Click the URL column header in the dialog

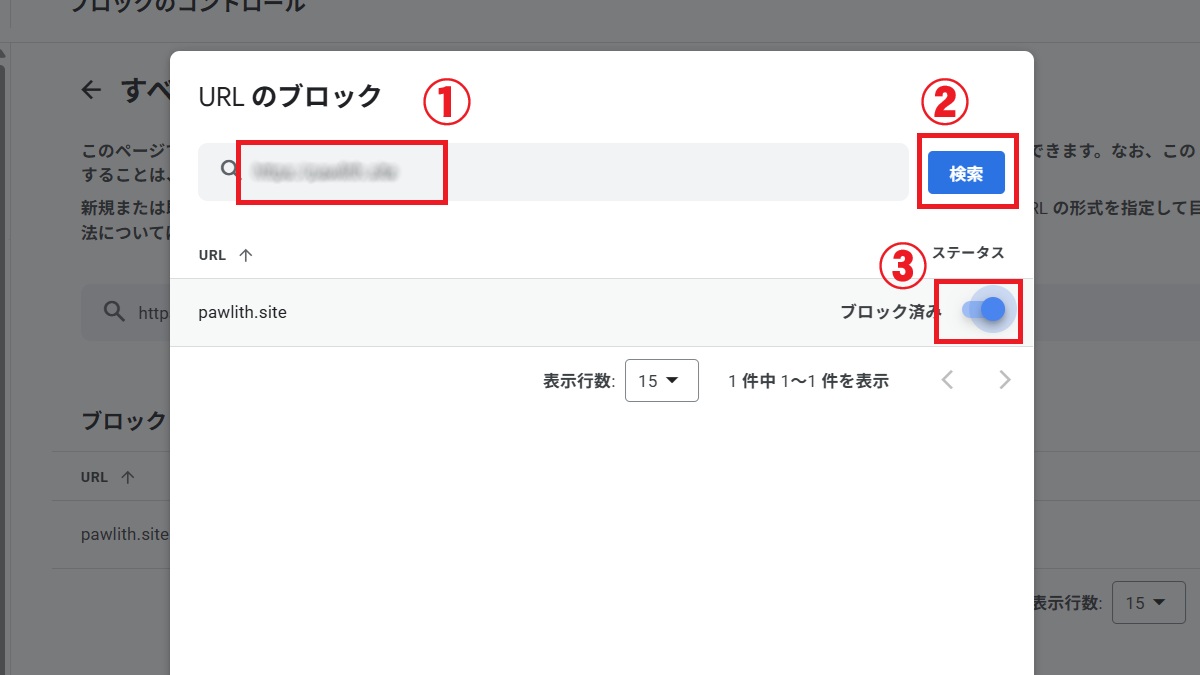click(x=211, y=254)
